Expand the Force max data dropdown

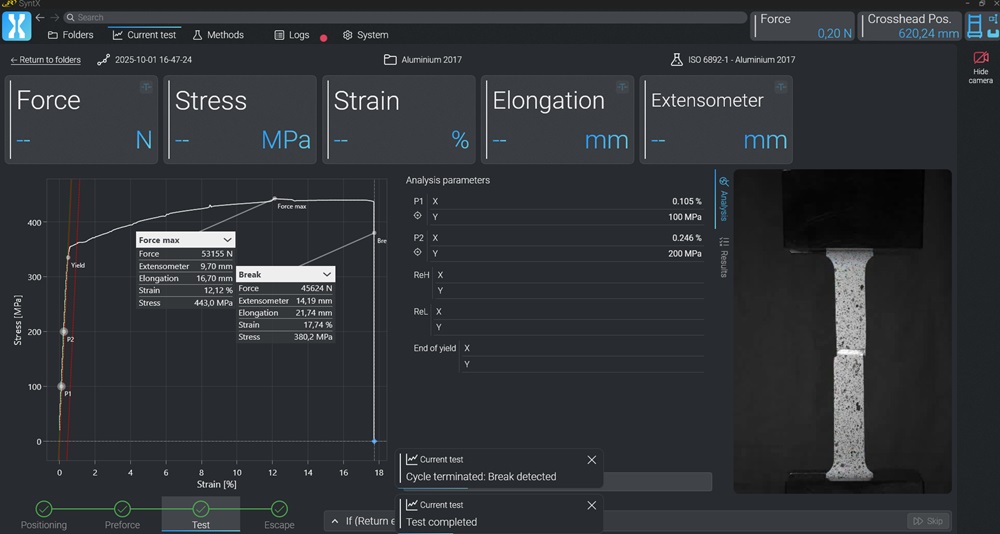[x=227, y=240]
